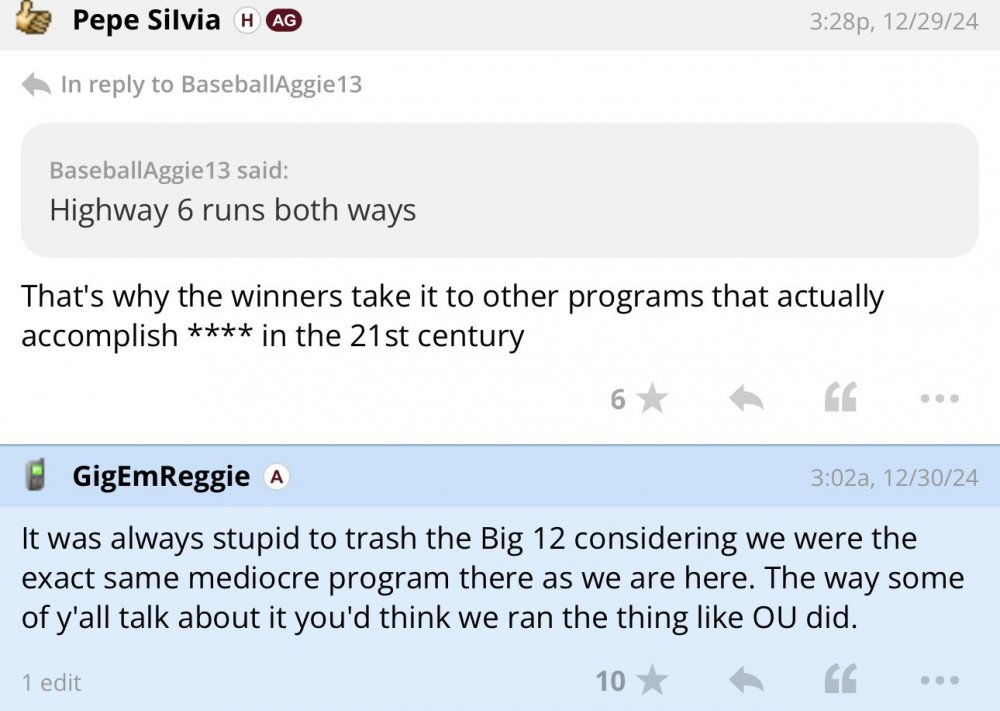The width and height of the screenshot is (1000, 711).
Task: Open more options on GigEmReggie's post
Action: tap(939, 681)
